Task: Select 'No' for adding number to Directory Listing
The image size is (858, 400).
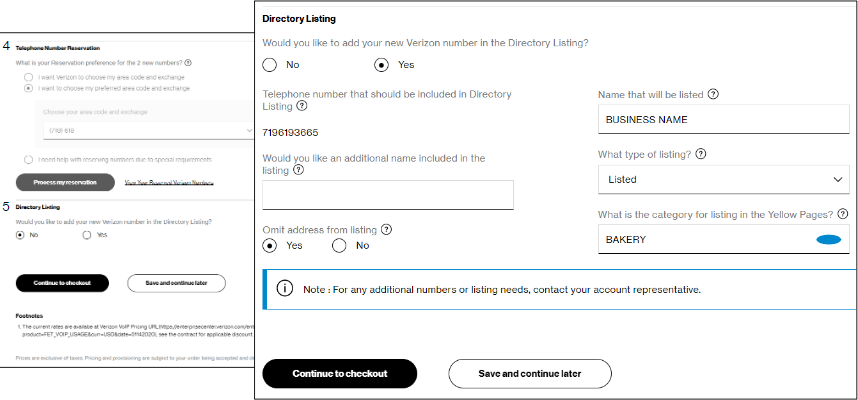Action: (270, 65)
